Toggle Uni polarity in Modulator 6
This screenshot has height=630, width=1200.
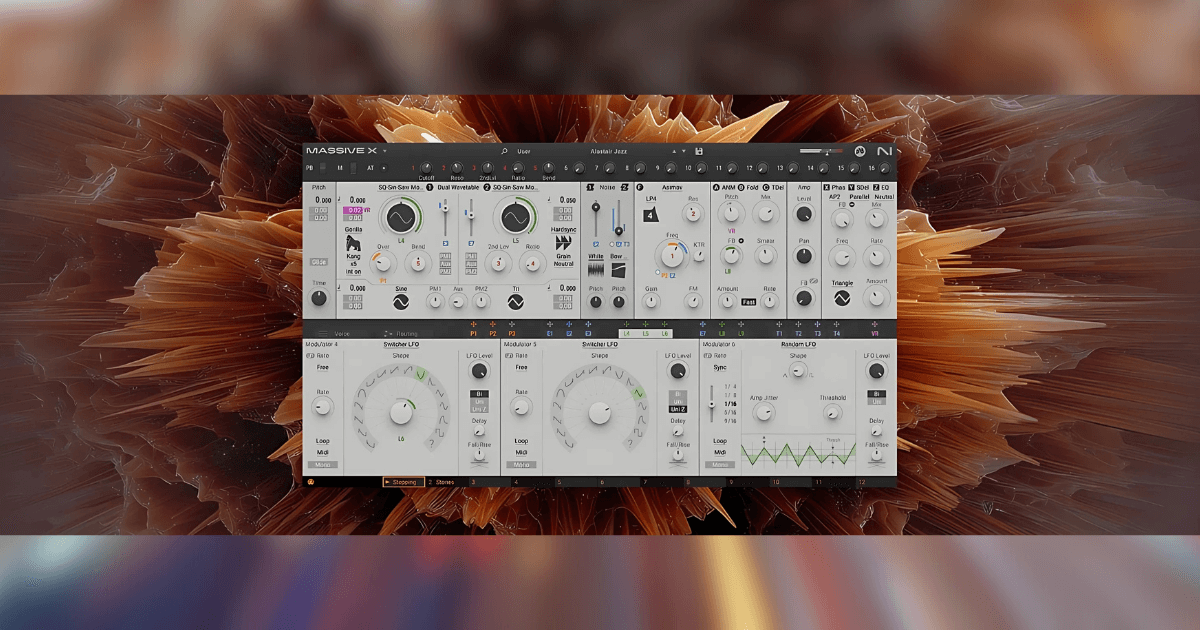point(876,401)
